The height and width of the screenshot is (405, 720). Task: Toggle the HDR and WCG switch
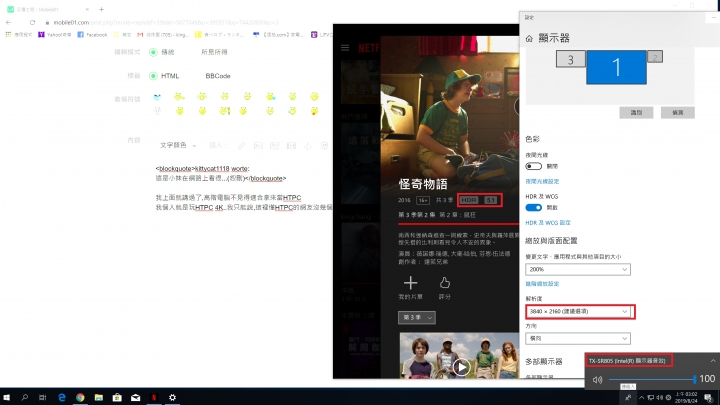(533, 208)
